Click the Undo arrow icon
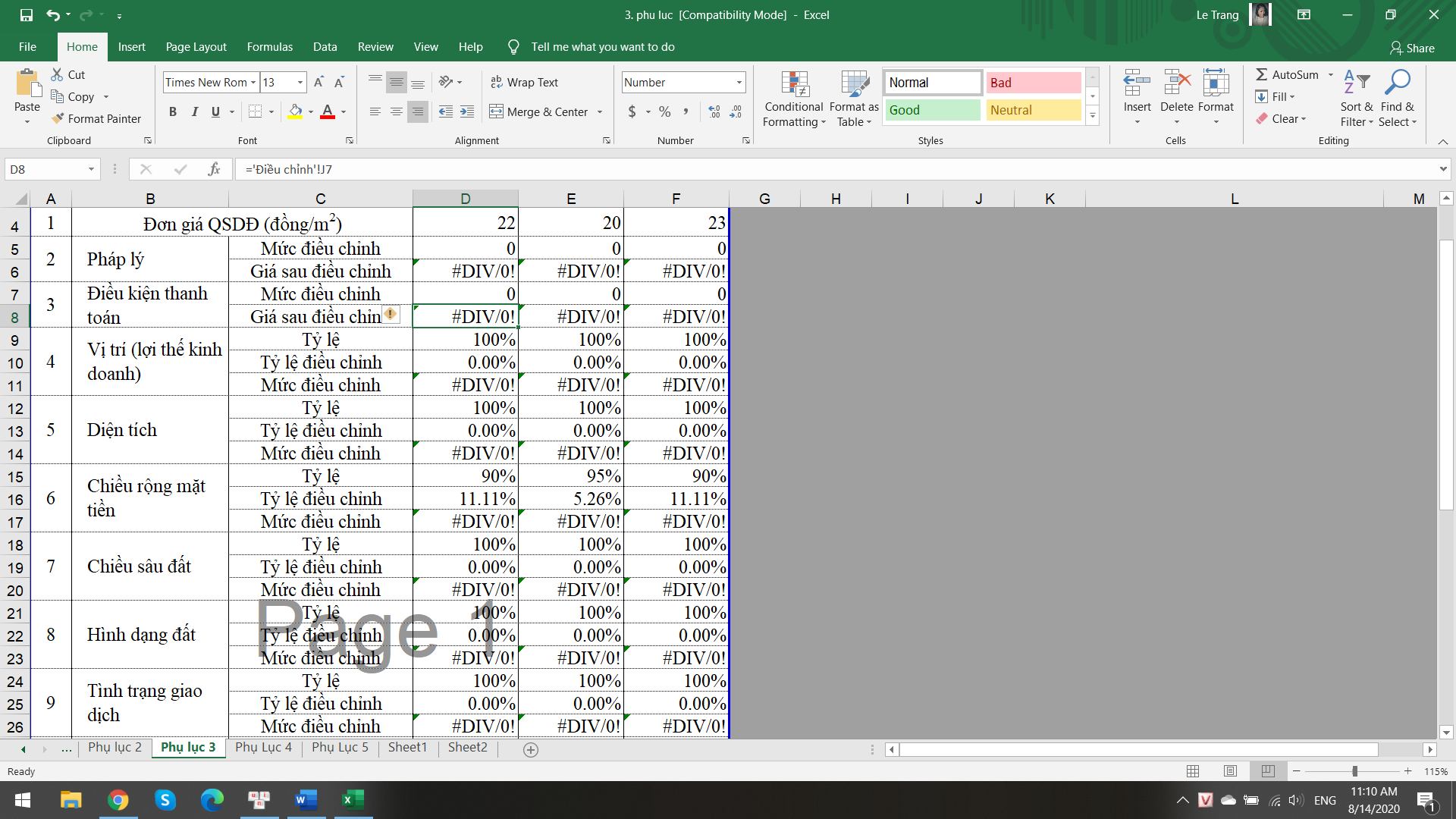The image size is (1456, 819). point(52,14)
